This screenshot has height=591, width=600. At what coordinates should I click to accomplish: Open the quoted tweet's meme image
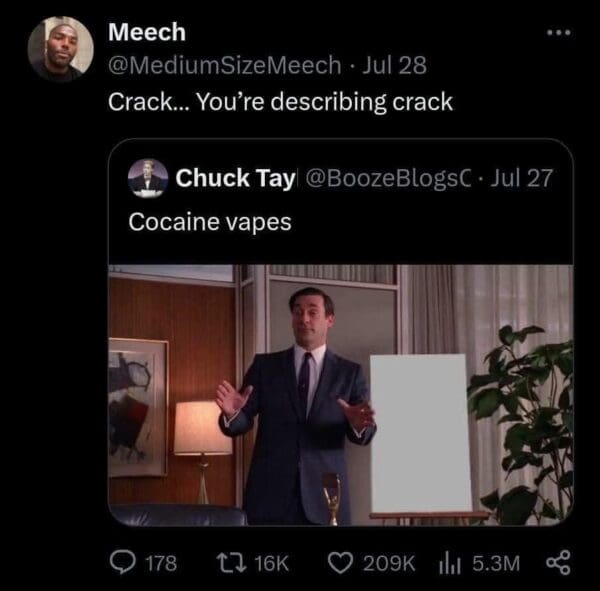pyautogui.click(x=340, y=393)
